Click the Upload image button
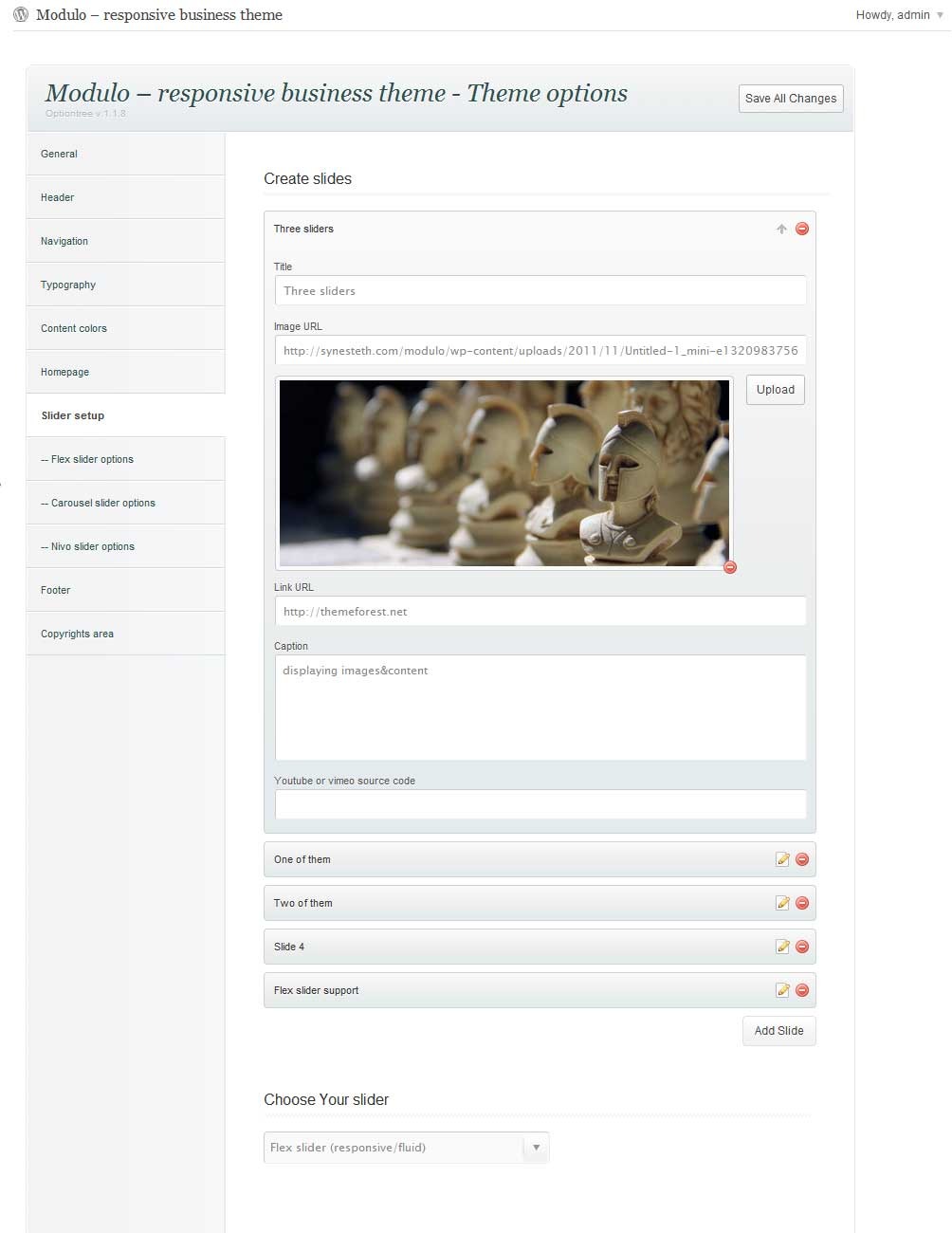The image size is (952, 1233). coord(776,390)
